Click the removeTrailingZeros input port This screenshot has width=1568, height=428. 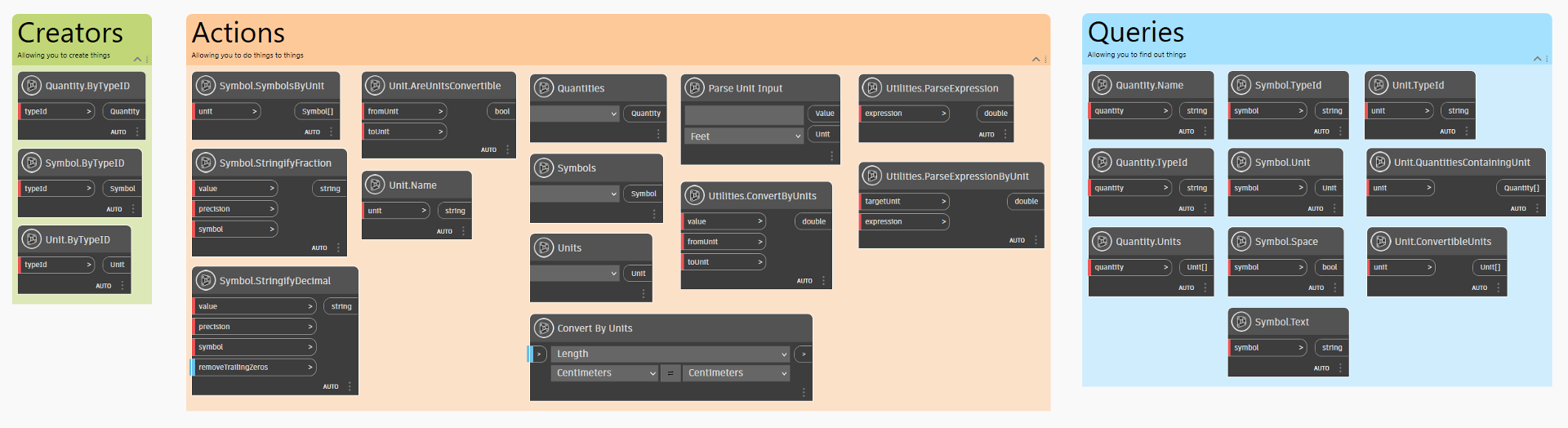[x=254, y=368]
